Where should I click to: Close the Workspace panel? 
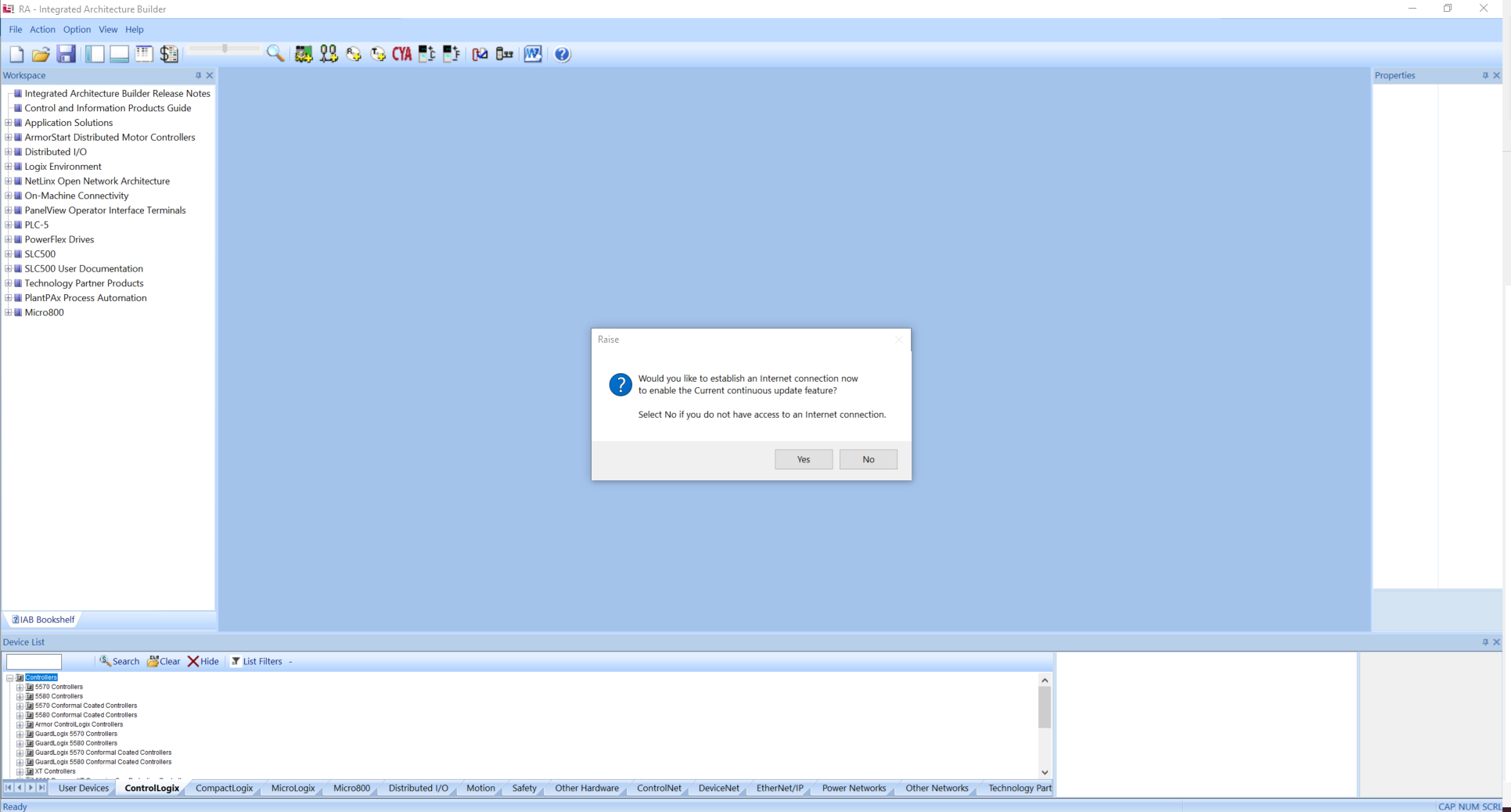(210, 75)
